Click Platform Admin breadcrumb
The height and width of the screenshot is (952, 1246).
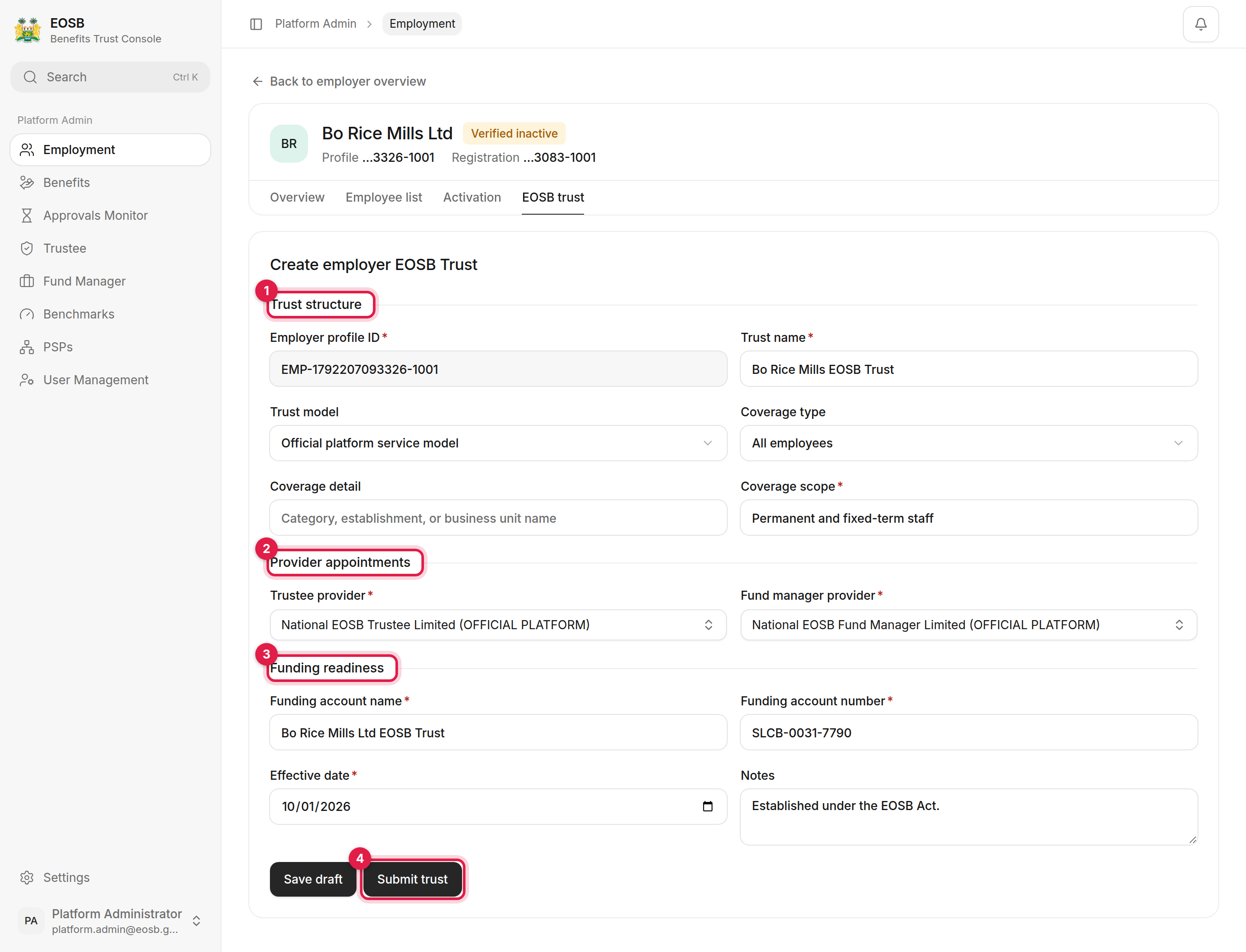[x=315, y=24]
